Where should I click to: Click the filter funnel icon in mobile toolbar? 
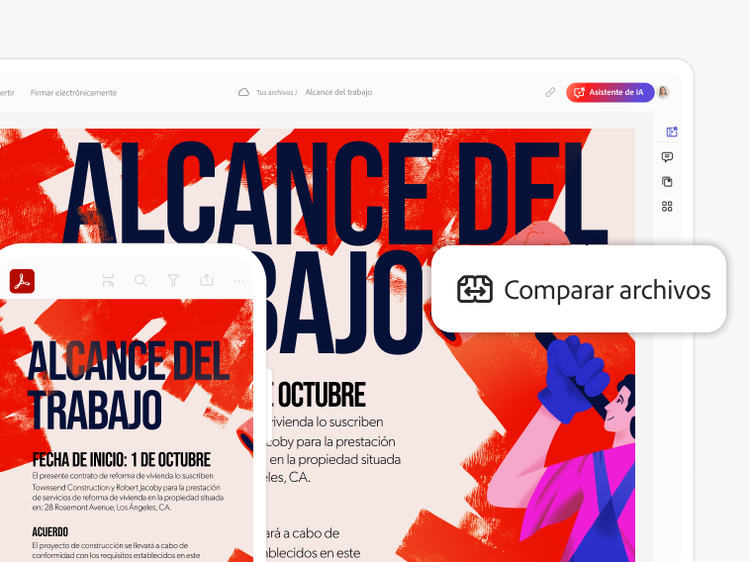pyautogui.click(x=173, y=280)
